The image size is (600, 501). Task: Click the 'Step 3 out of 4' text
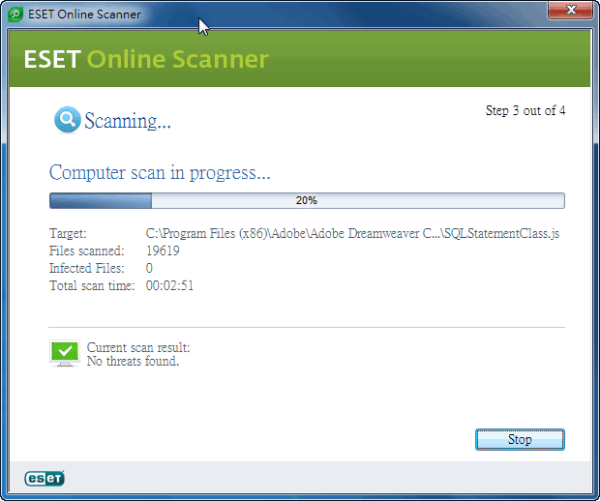[525, 111]
